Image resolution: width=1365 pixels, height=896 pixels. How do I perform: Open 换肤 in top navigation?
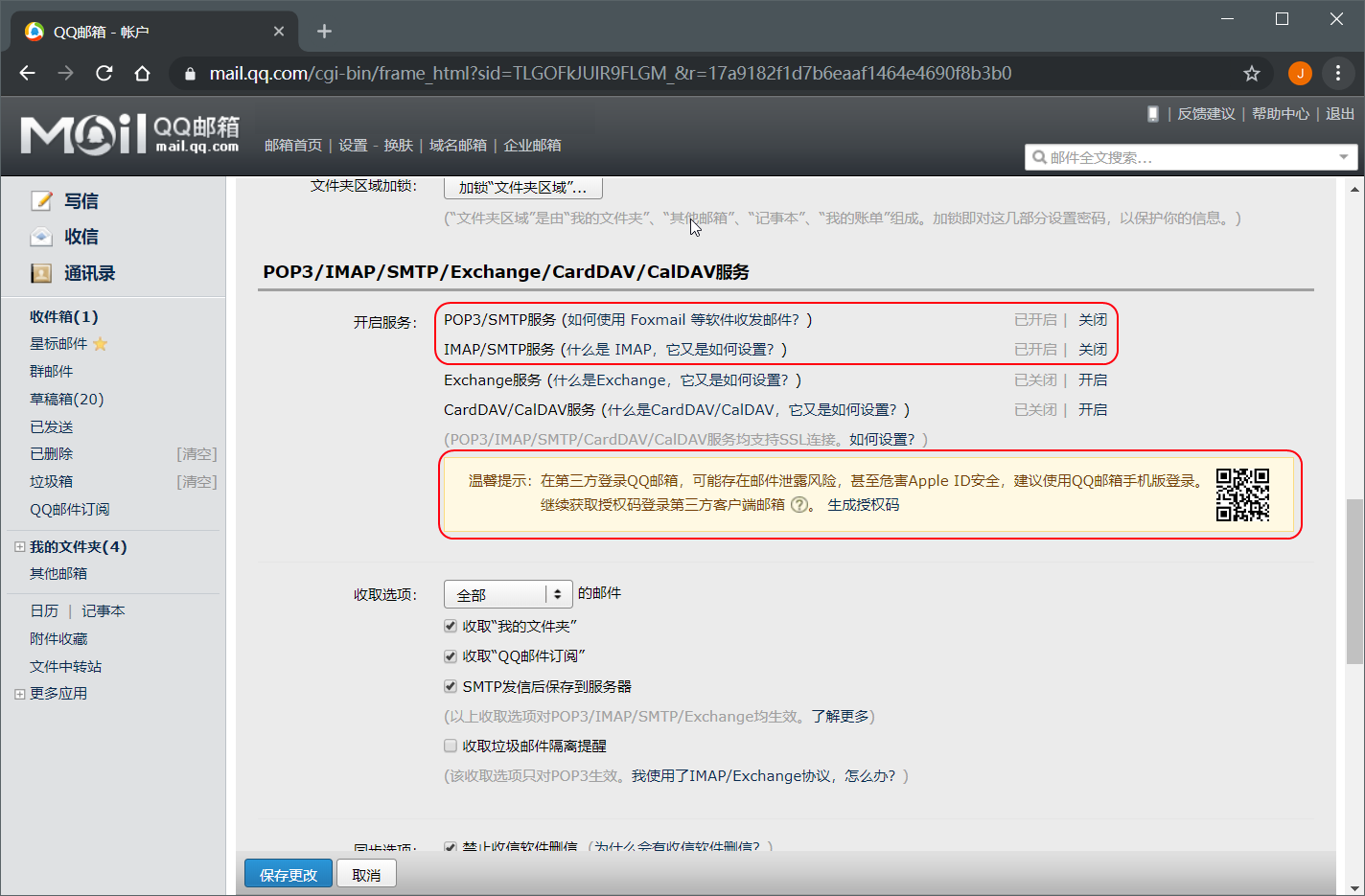pos(398,146)
